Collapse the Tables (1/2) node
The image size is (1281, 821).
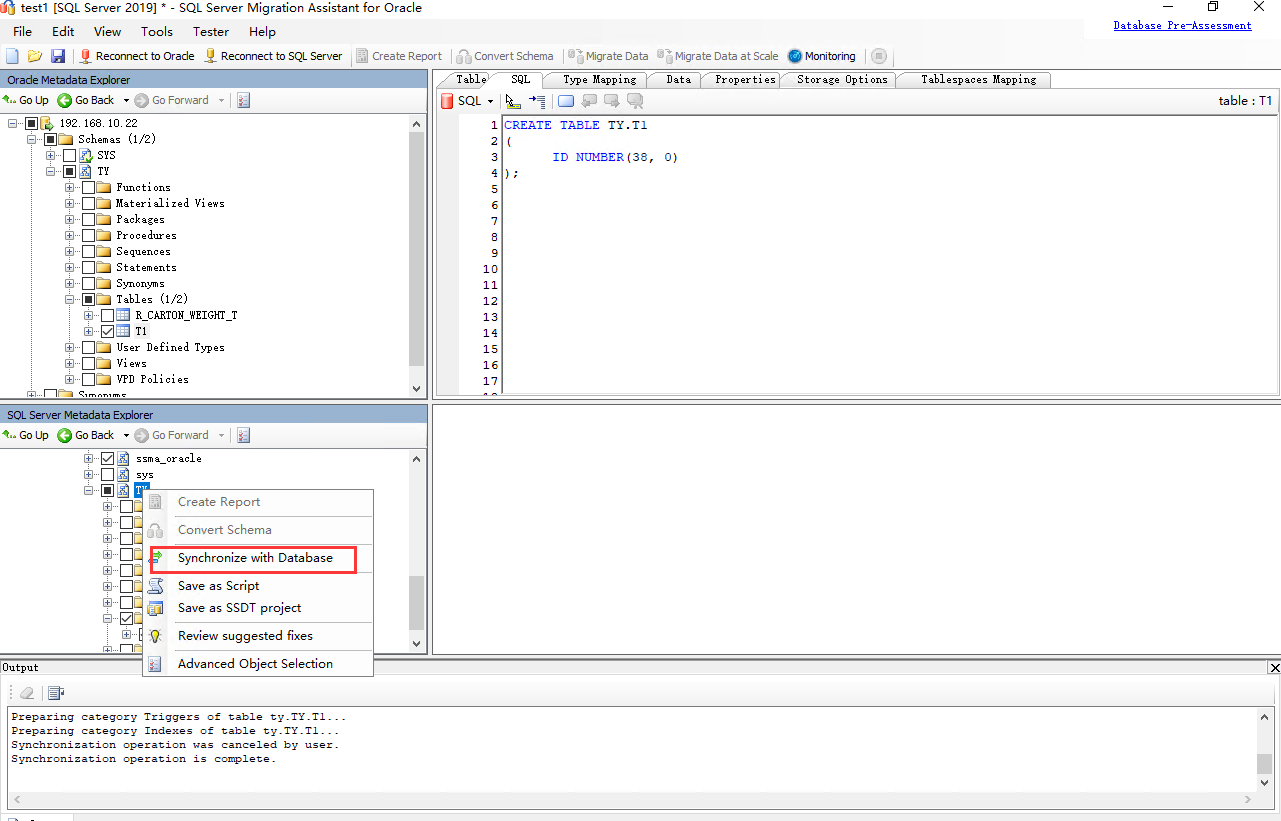tap(70, 299)
